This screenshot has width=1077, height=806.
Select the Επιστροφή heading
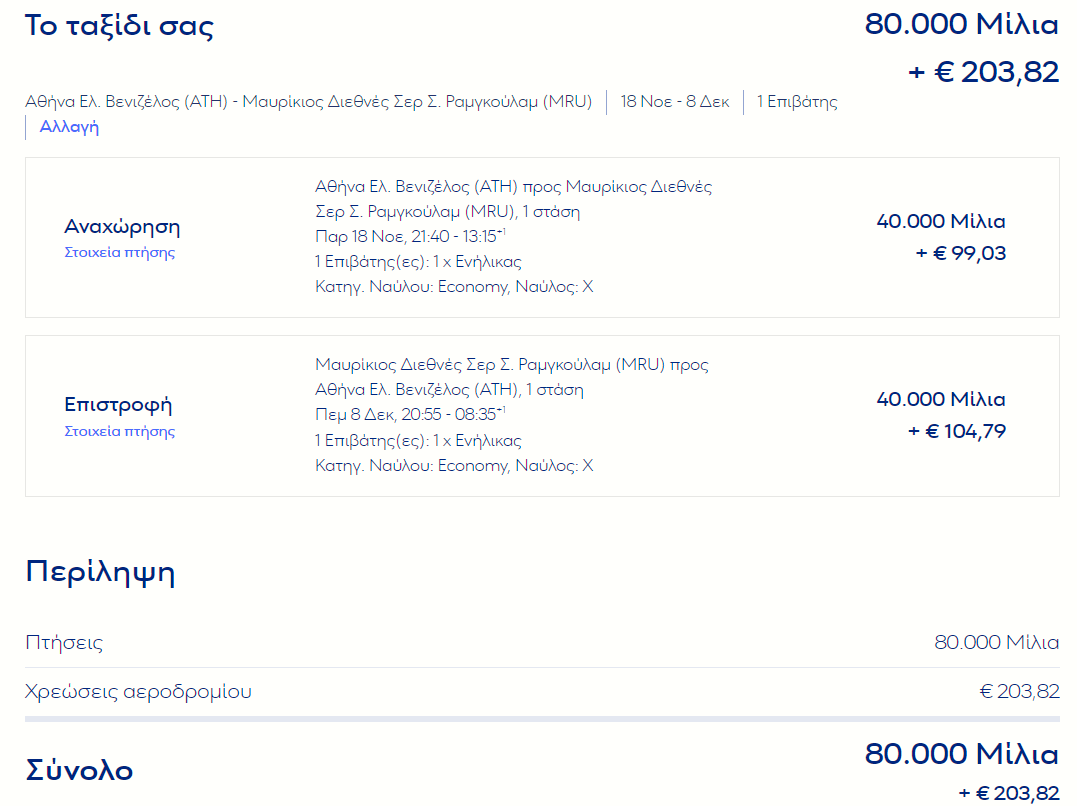(x=118, y=404)
